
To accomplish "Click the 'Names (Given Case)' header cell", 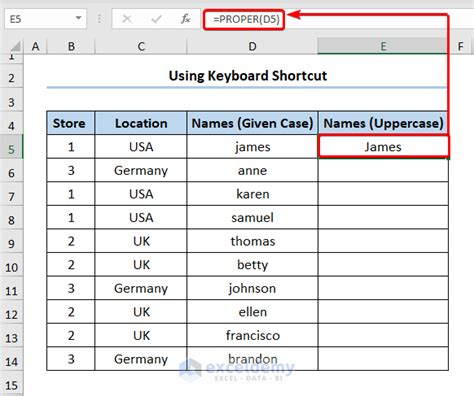I will (x=252, y=123).
